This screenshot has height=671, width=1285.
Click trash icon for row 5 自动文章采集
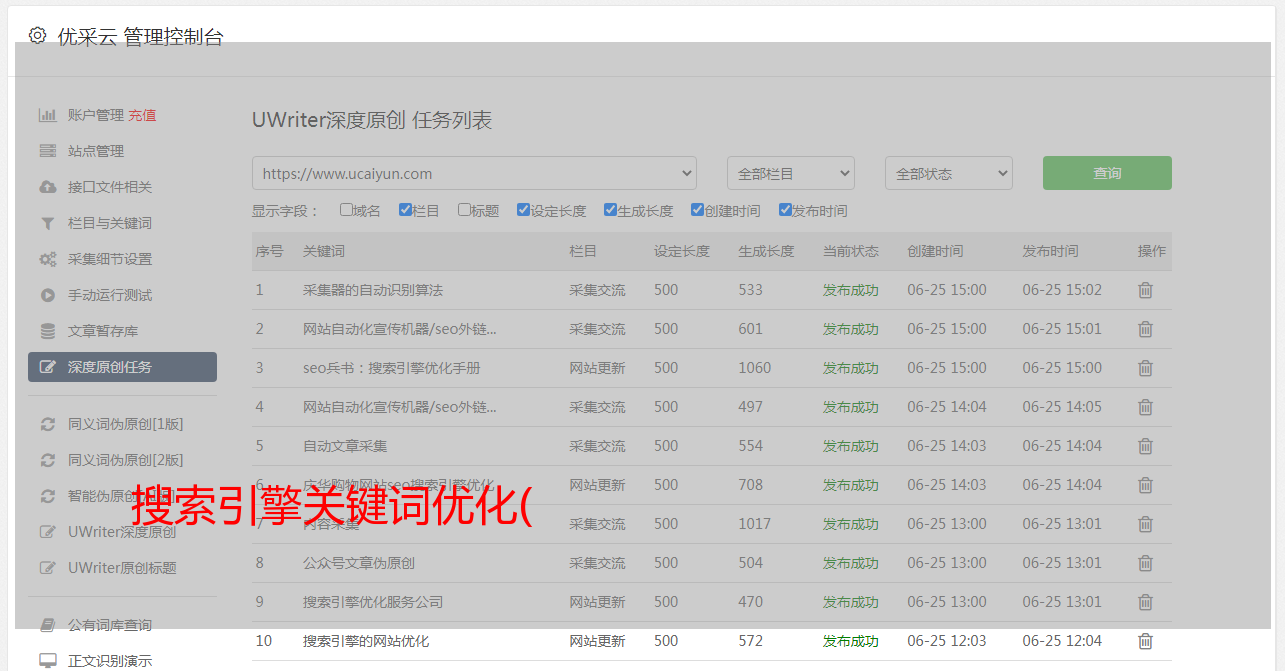[1145, 446]
